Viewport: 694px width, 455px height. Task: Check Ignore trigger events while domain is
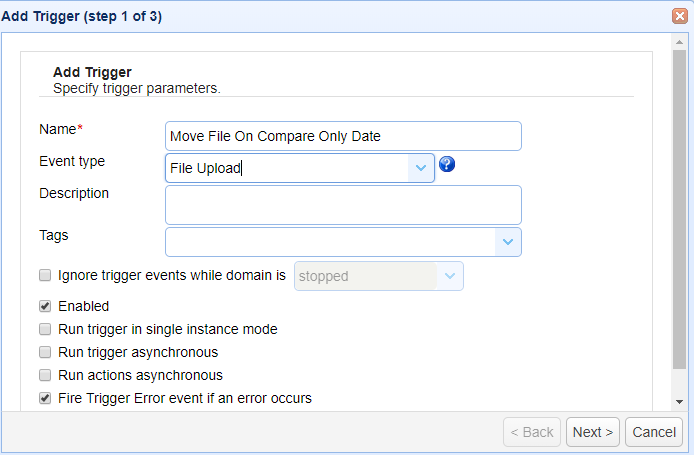[x=45, y=275]
